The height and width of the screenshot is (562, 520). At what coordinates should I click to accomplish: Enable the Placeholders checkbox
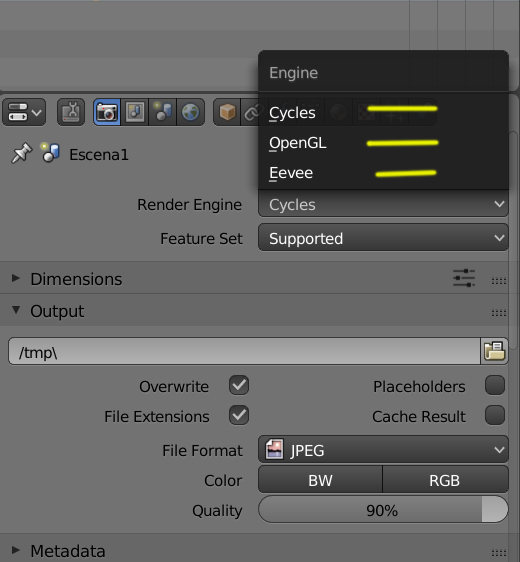[x=495, y=386]
